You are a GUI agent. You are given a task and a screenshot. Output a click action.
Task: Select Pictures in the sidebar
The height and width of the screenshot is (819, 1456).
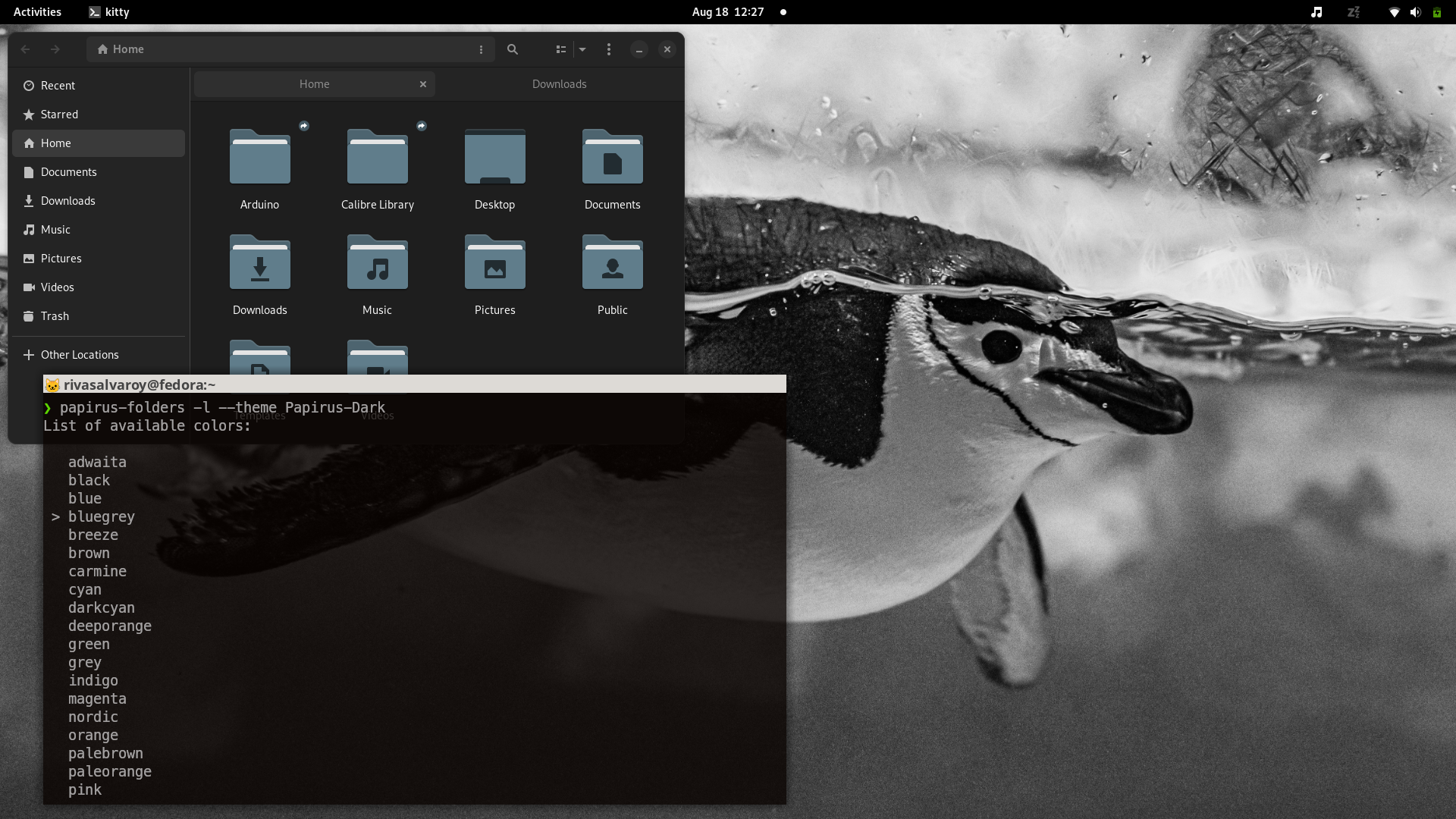click(99, 259)
